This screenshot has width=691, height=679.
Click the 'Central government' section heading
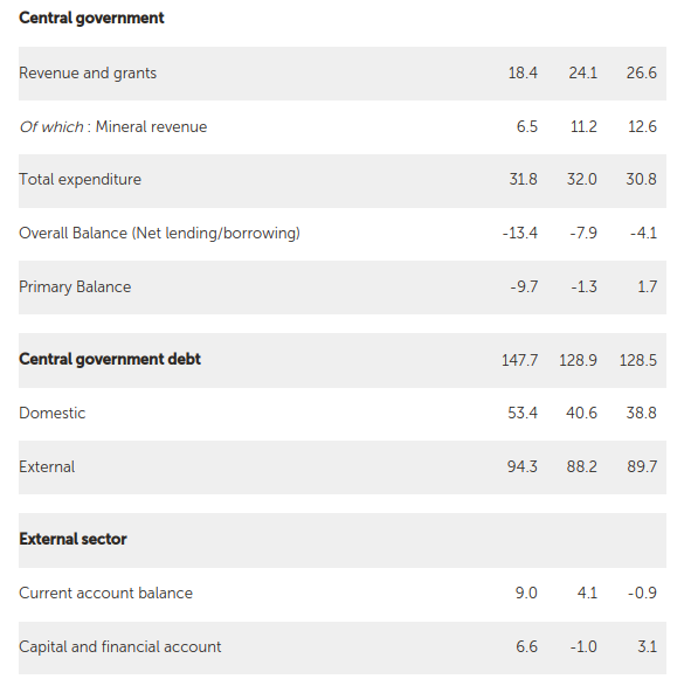click(91, 18)
